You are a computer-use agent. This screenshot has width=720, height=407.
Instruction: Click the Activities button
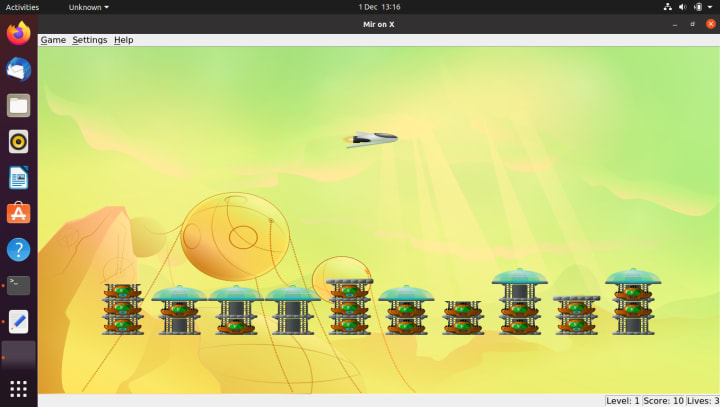pos(22,7)
